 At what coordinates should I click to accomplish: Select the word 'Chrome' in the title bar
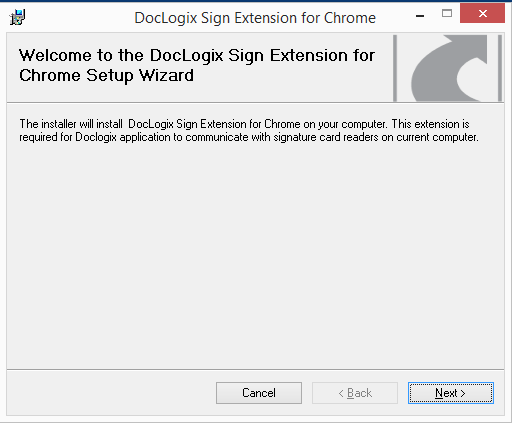tap(350, 18)
